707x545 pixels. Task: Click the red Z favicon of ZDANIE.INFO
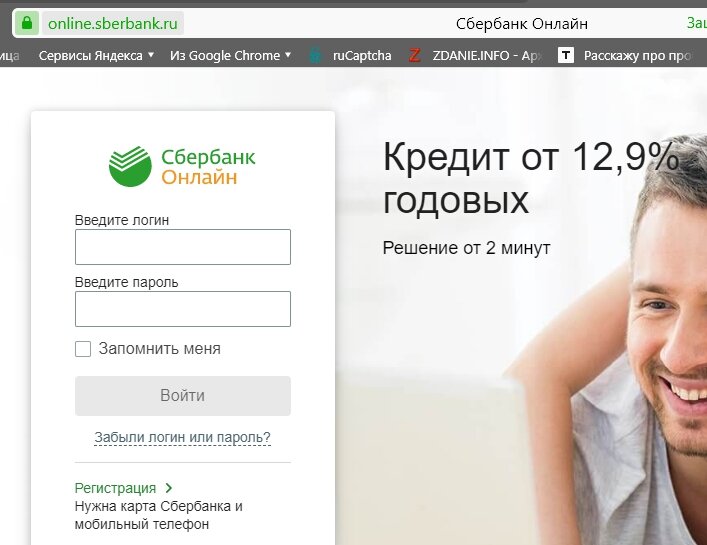[x=414, y=55]
